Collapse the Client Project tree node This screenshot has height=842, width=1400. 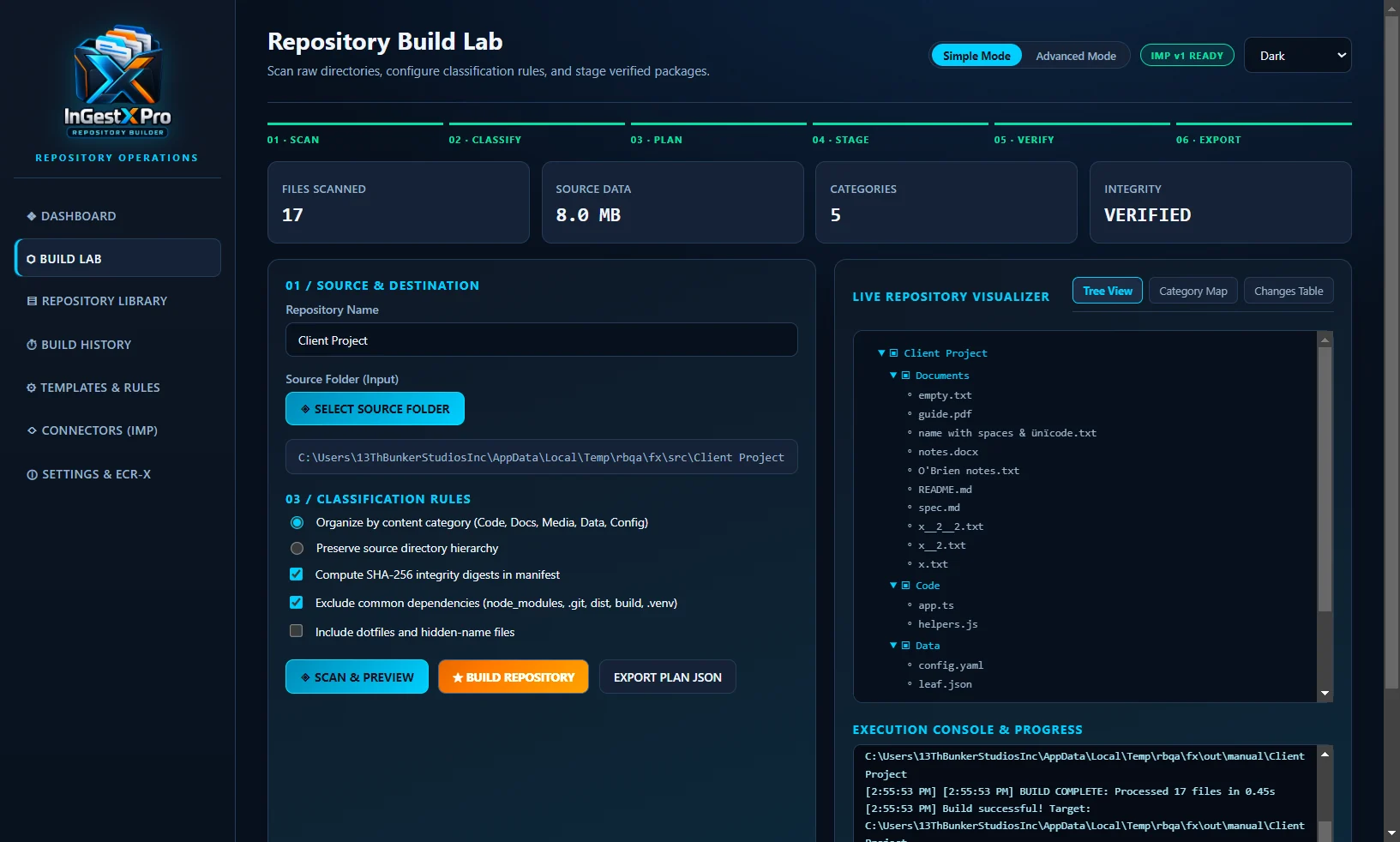click(881, 353)
